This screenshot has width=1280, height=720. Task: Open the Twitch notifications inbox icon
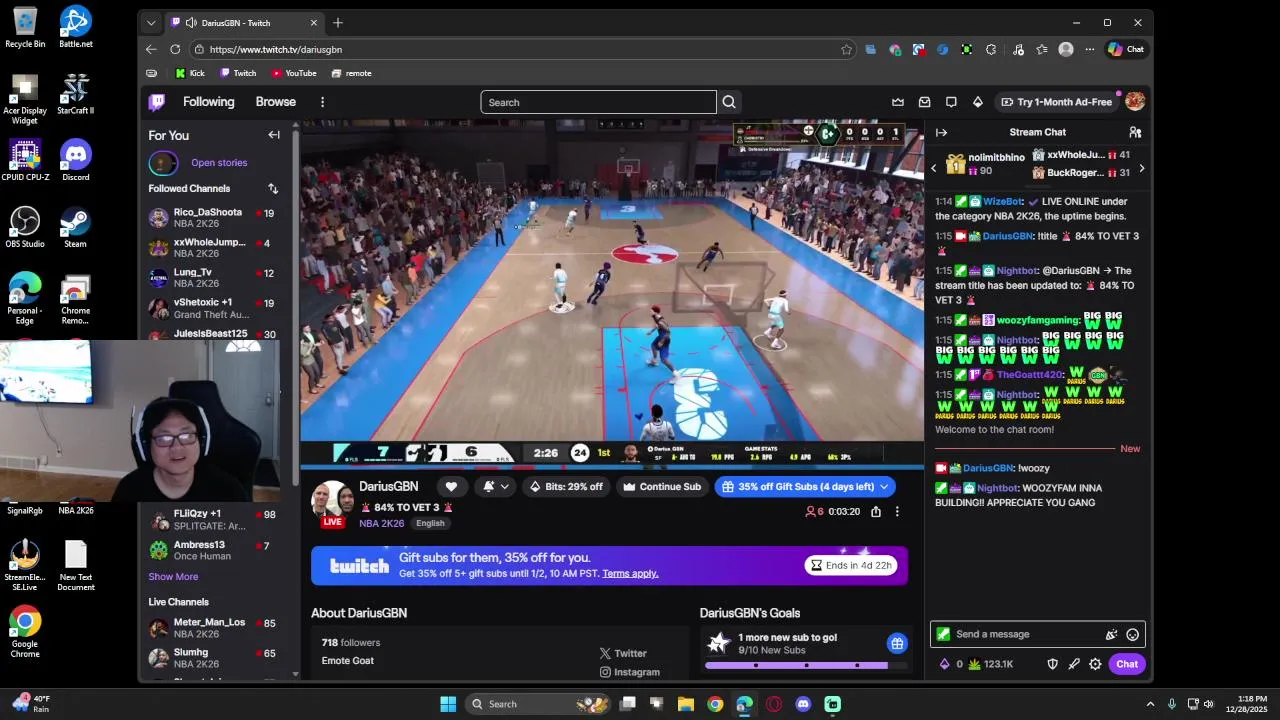point(925,102)
